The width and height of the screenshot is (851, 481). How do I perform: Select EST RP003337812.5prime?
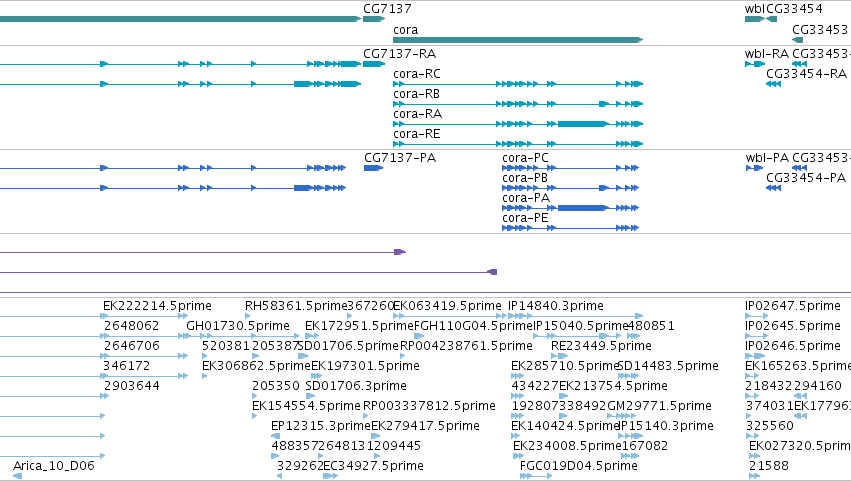click(429, 407)
